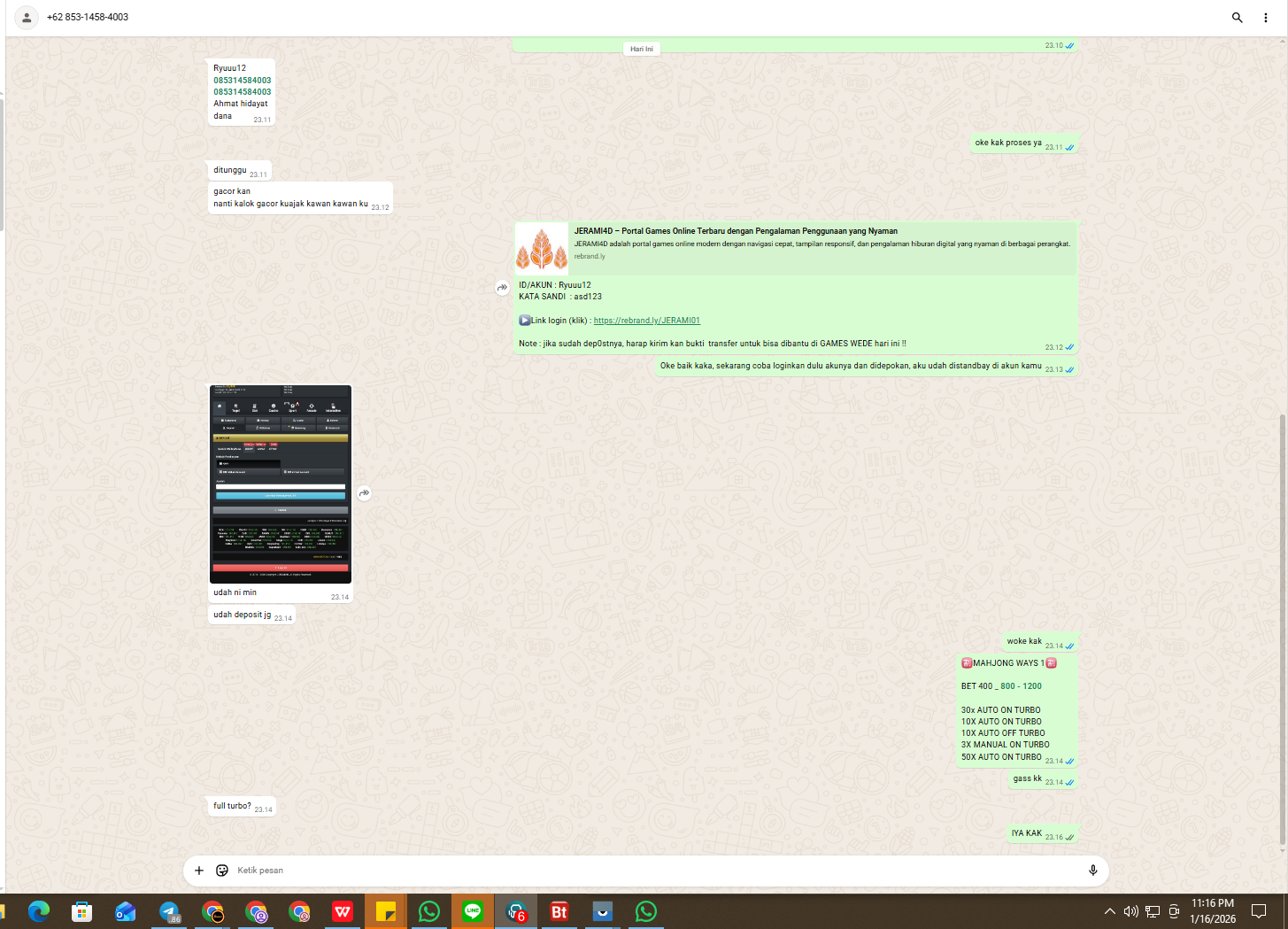Select the 'IYA KAK' message

(1043, 833)
